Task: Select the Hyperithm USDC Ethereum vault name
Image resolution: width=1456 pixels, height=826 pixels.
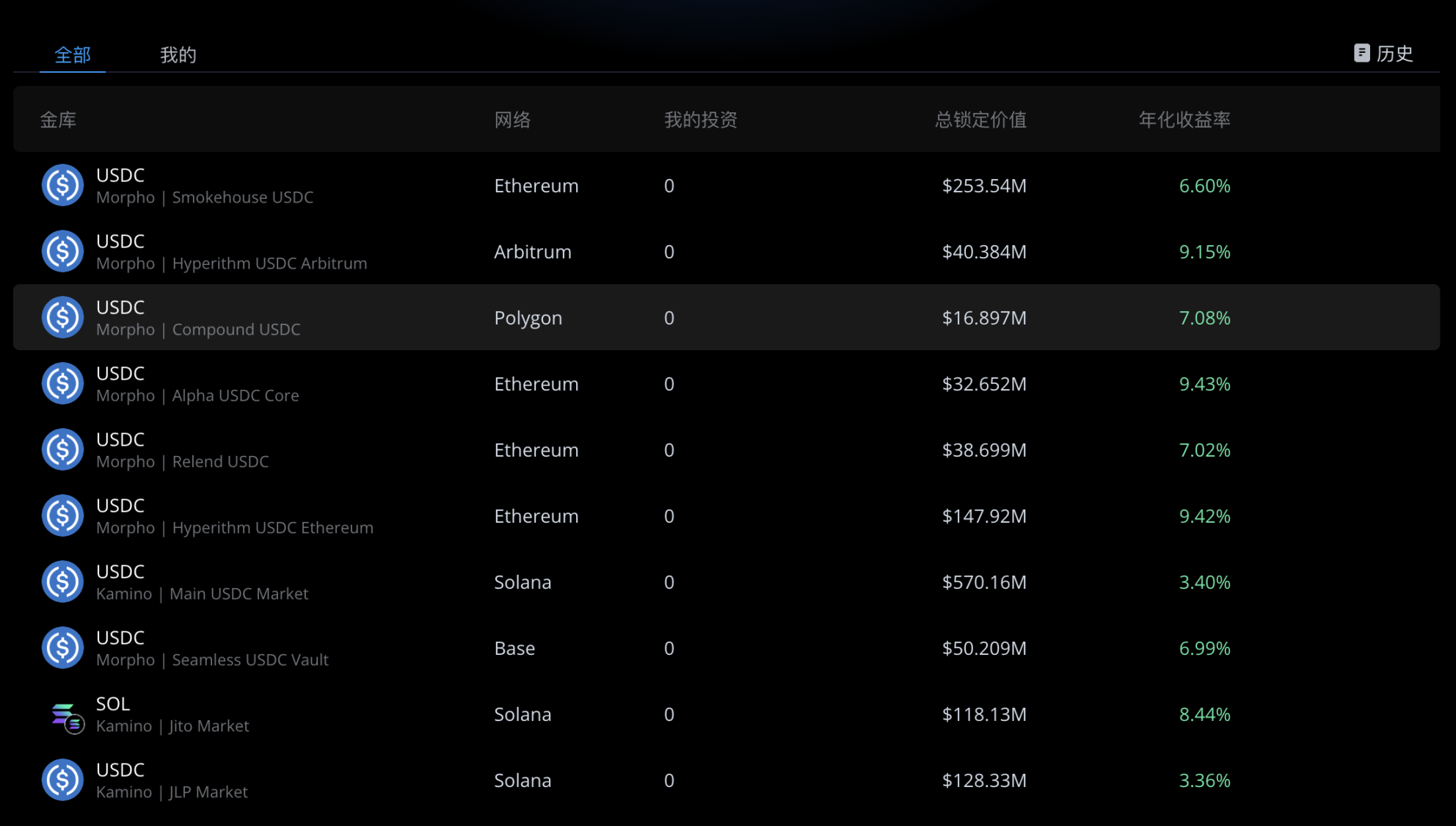Action: point(272,528)
